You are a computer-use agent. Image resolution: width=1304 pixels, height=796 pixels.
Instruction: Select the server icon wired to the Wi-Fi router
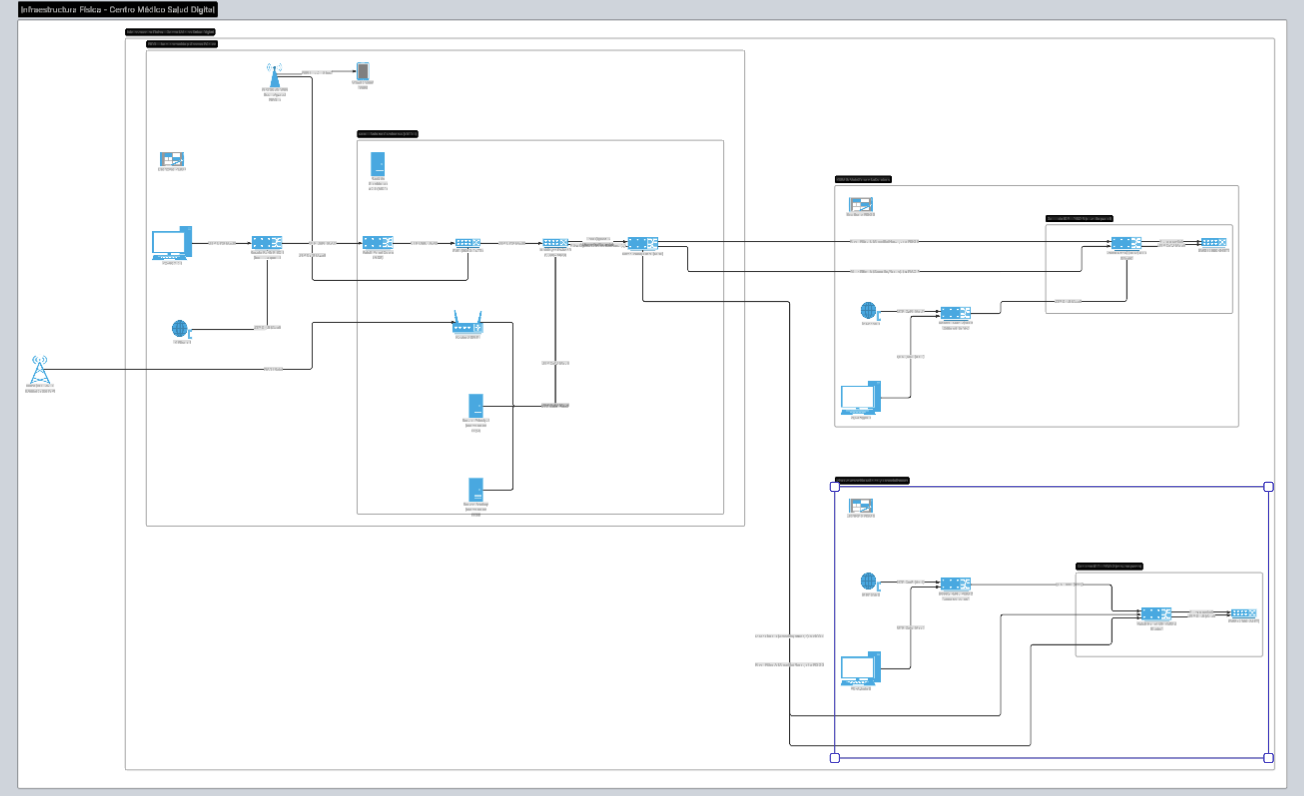[x=476, y=490]
